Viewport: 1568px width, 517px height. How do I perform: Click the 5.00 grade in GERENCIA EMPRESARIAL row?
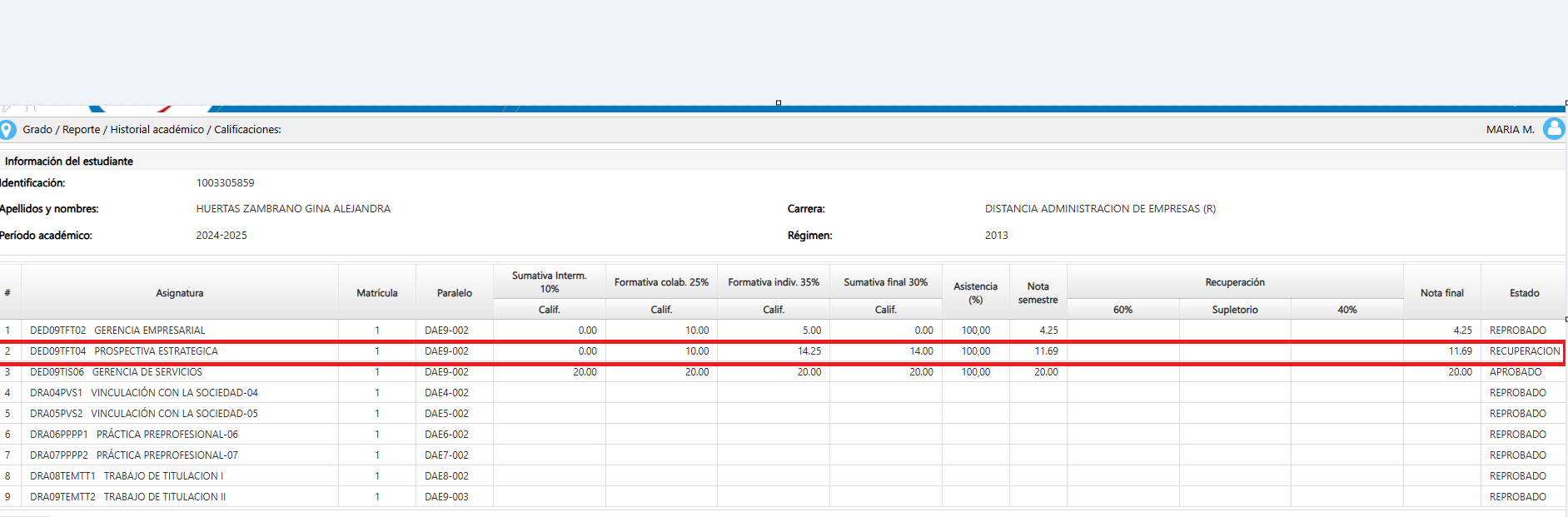812,331
